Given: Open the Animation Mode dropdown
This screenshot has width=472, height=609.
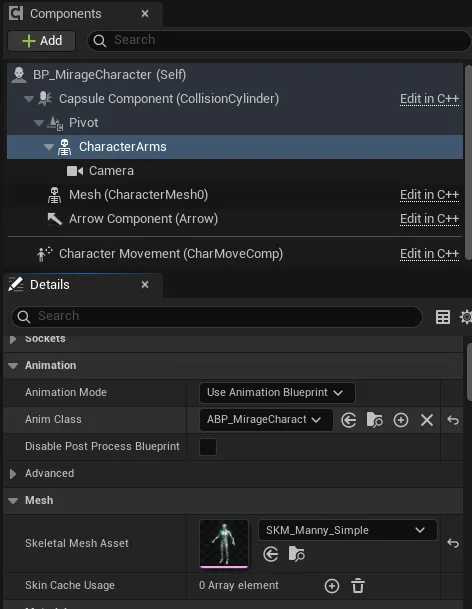Looking at the screenshot, I should click(277, 393).
